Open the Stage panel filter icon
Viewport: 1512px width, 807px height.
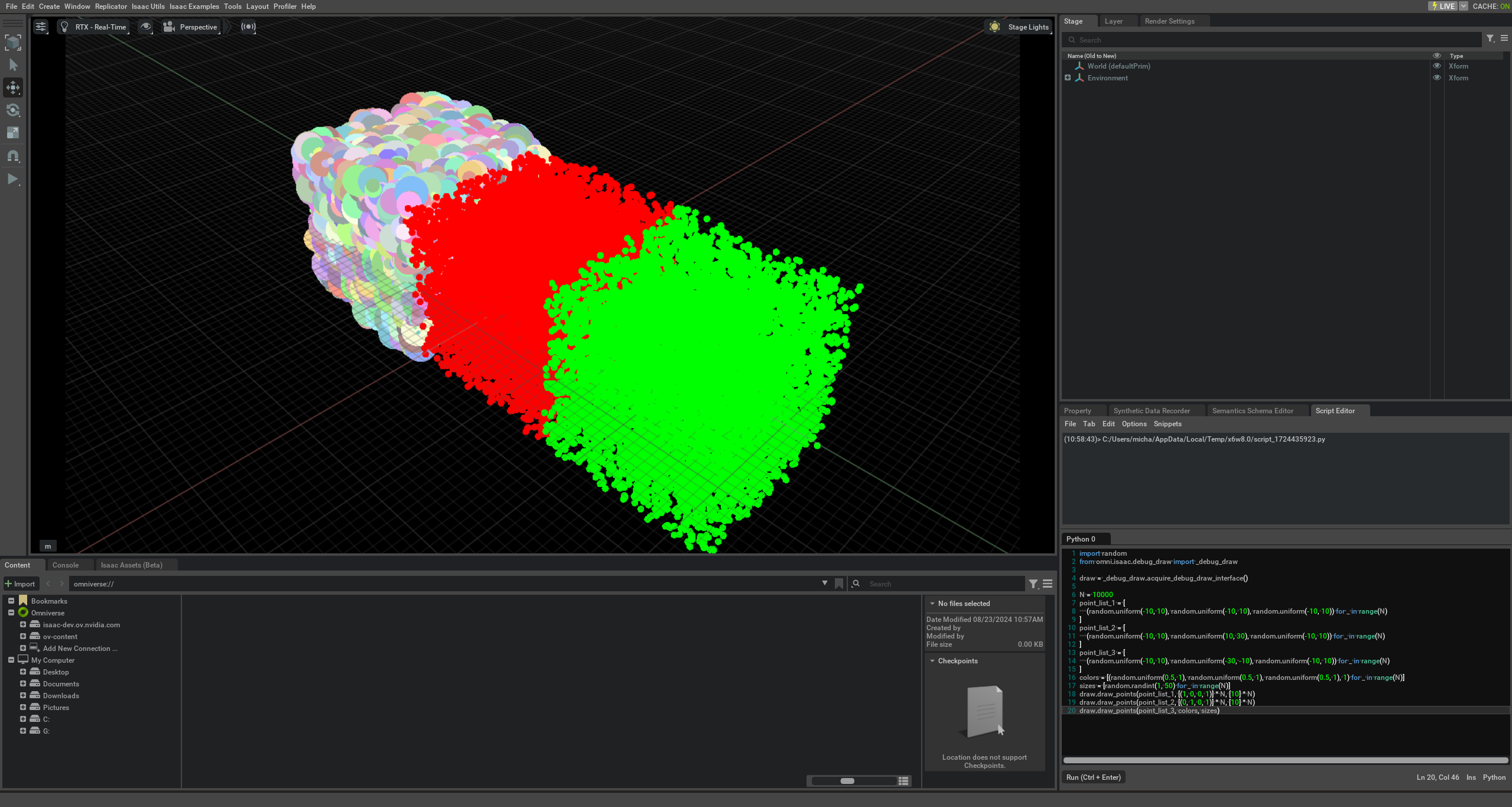[x=1490, y=39]
